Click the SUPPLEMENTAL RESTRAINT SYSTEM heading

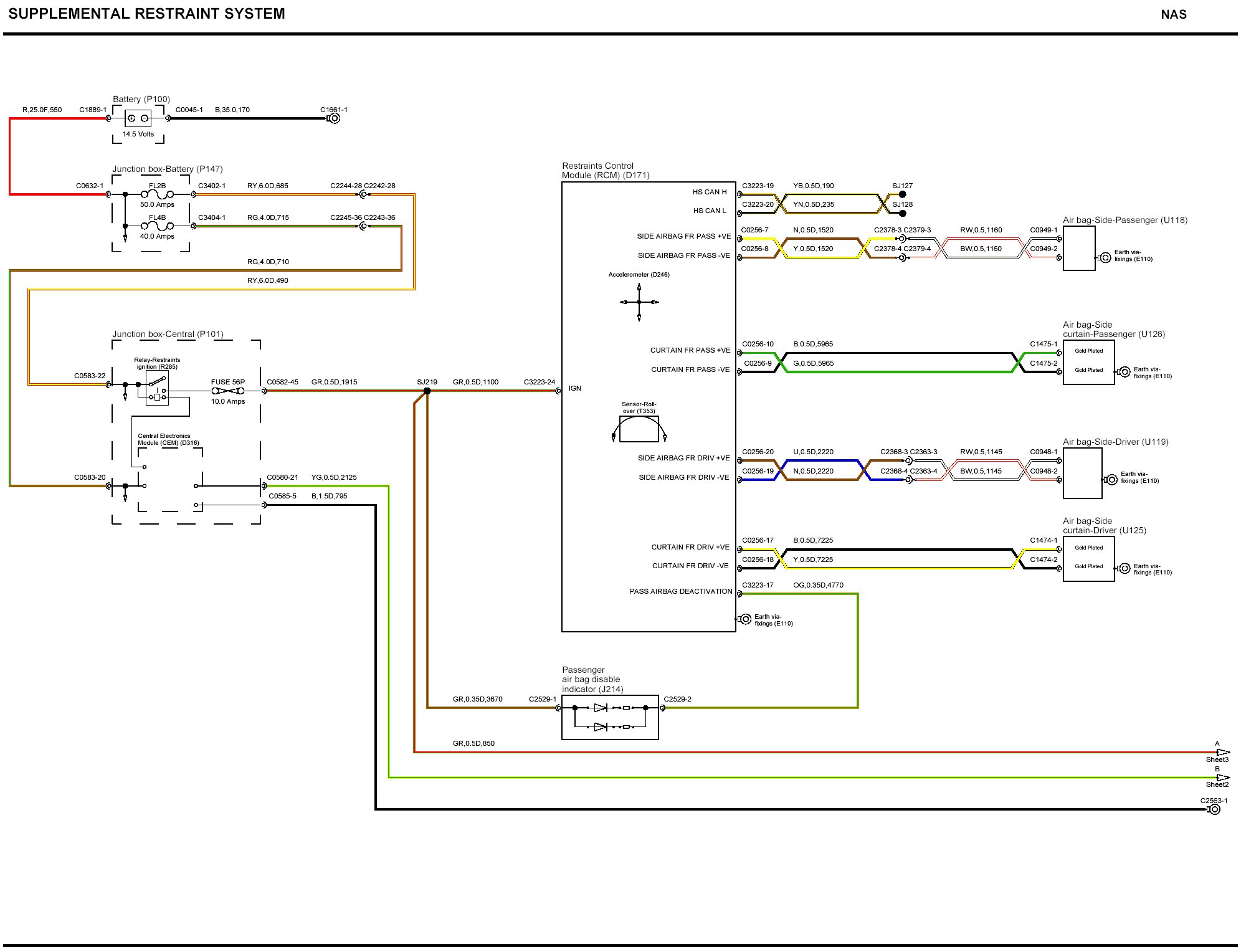point(146,14)
